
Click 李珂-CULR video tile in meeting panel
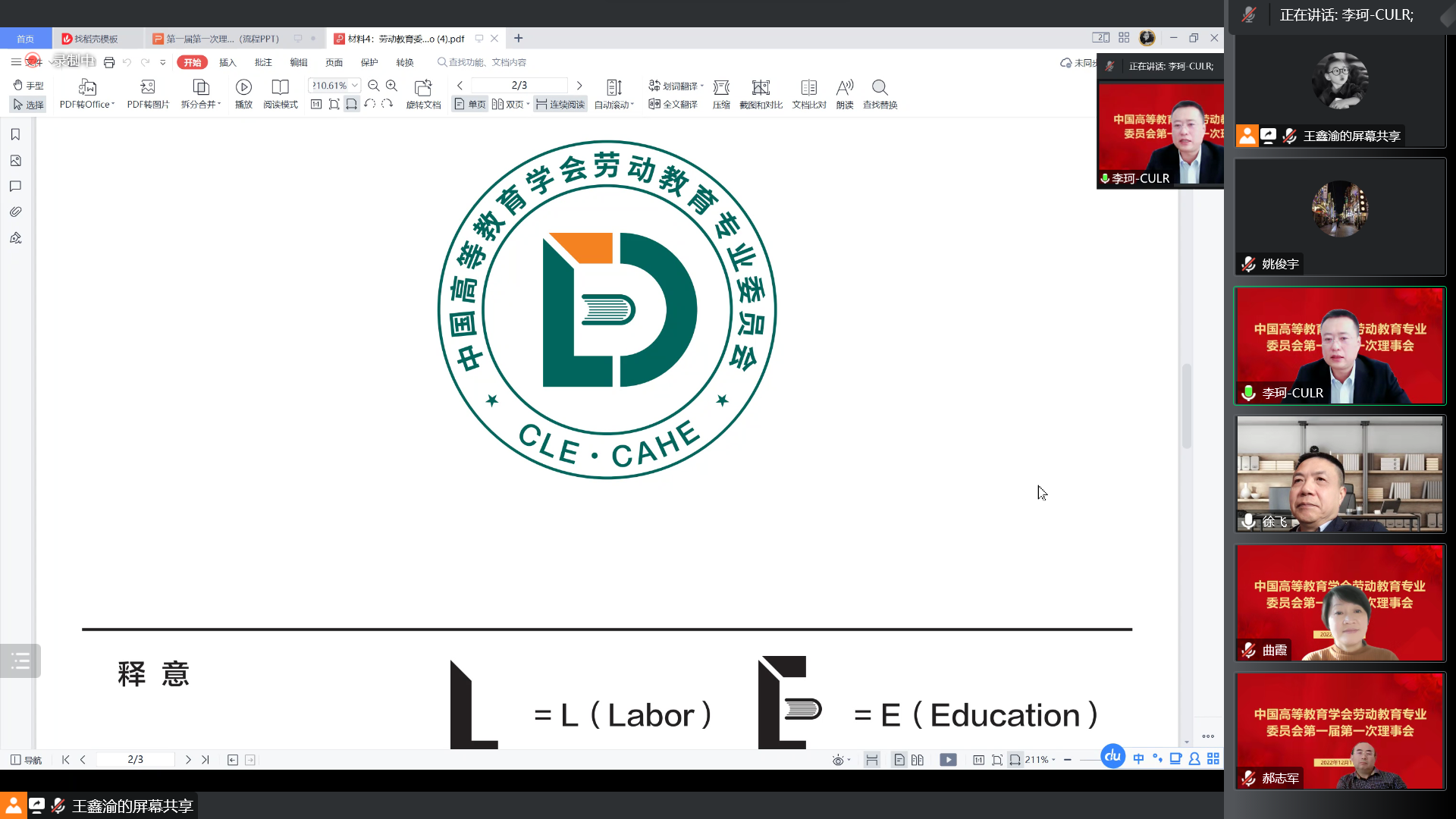1340,346
